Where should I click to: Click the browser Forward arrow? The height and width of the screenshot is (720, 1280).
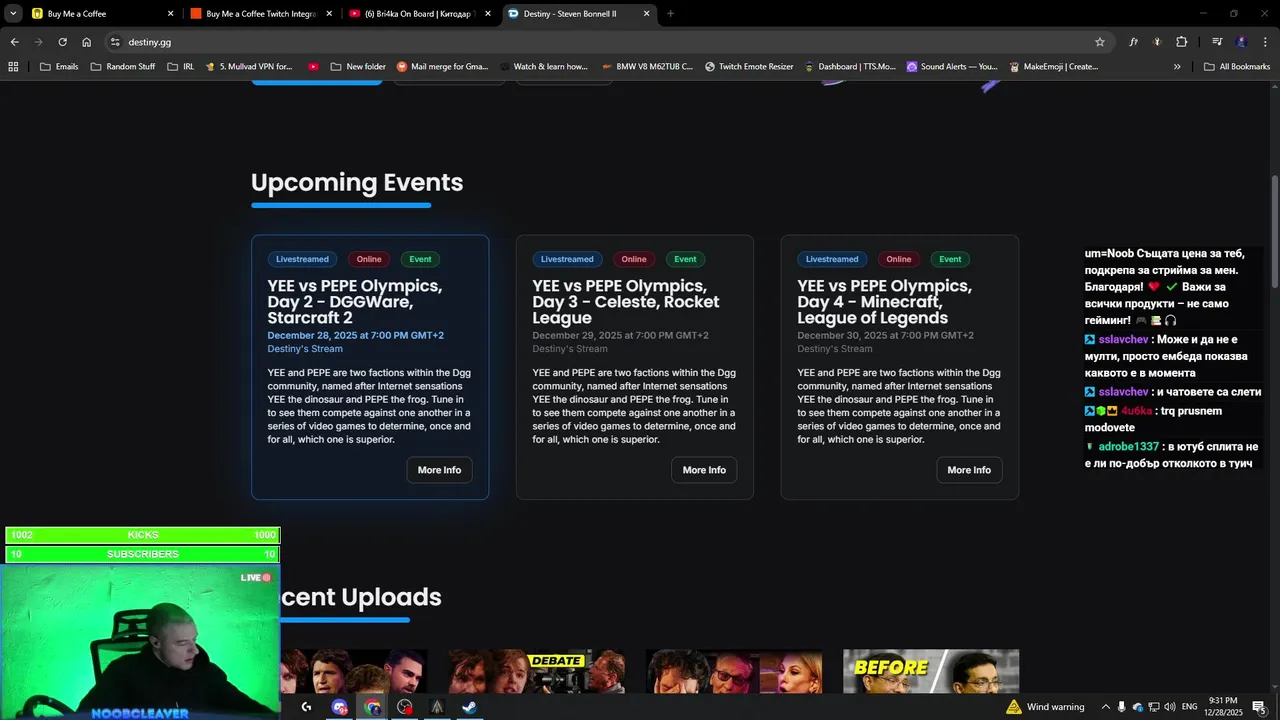coord(38,42)
